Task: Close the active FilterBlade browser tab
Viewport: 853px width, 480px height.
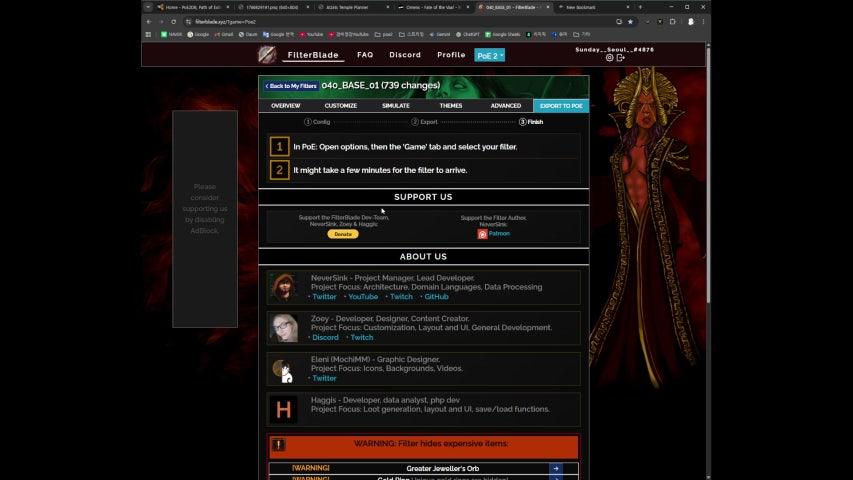Action: (548, 7)
